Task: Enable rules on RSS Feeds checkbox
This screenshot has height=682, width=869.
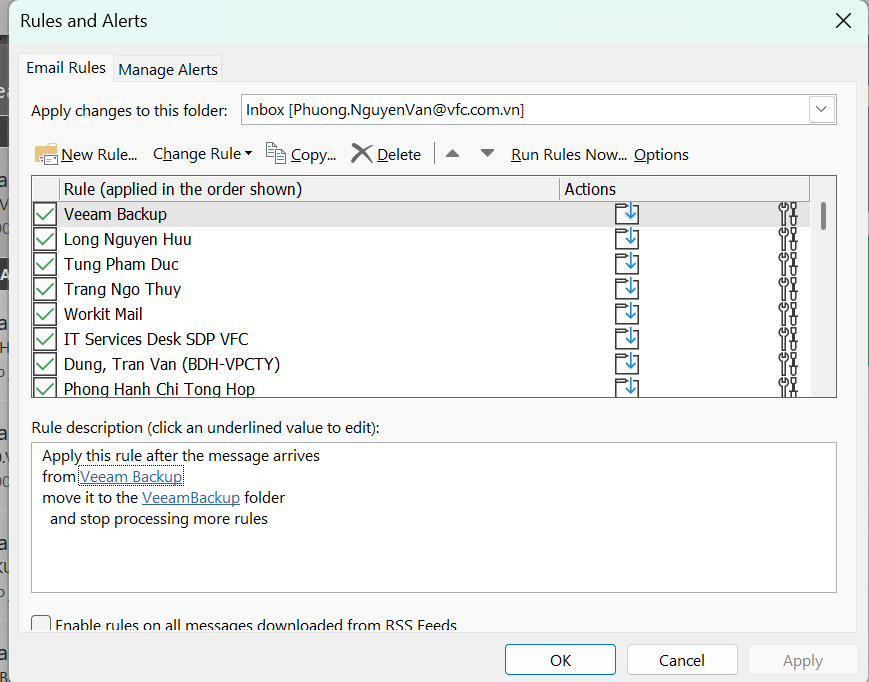Action: coord(41,625)
